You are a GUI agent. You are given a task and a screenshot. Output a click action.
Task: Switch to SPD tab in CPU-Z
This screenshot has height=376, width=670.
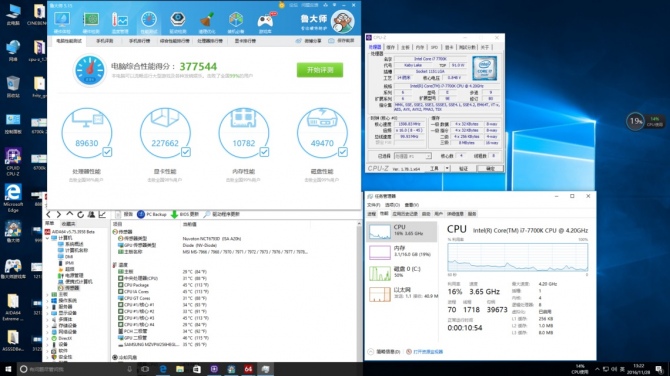pyautogui.click(x=435, y=47)
